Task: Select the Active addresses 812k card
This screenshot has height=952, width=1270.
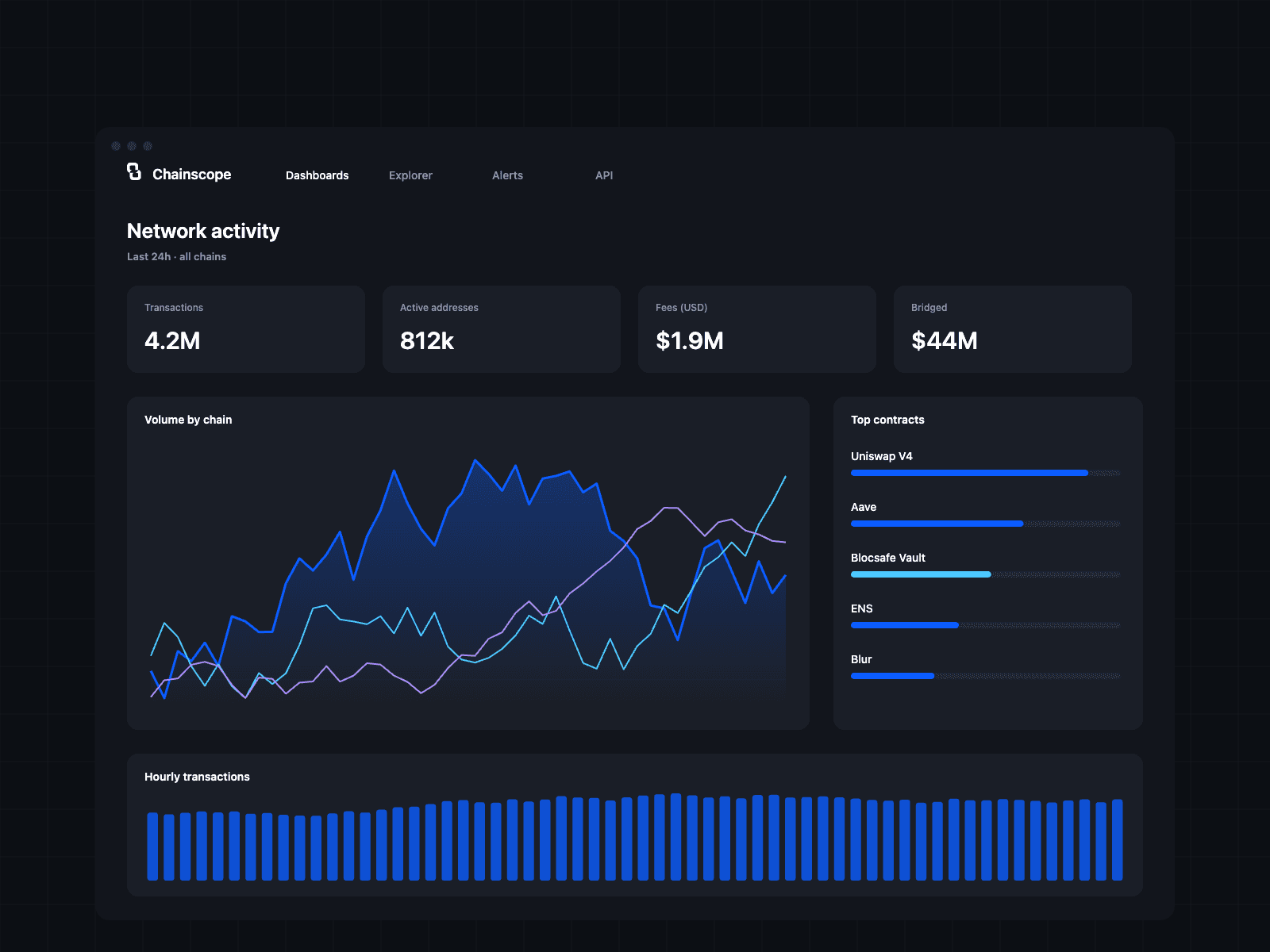Action: 502,329
